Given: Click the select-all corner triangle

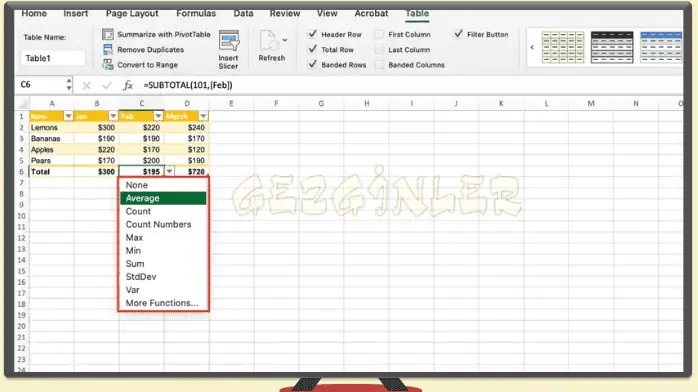Looking at the screenshot, I should [22, 104].
